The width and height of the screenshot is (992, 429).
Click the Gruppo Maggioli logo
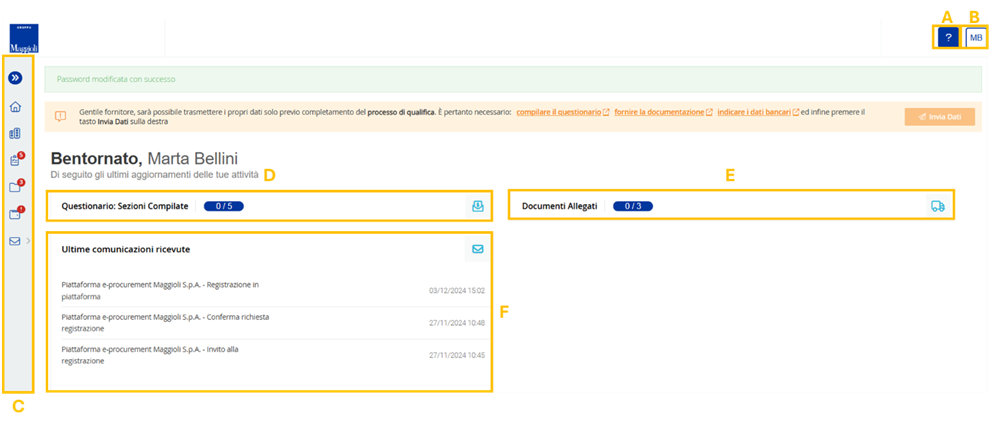coord(24,39)
